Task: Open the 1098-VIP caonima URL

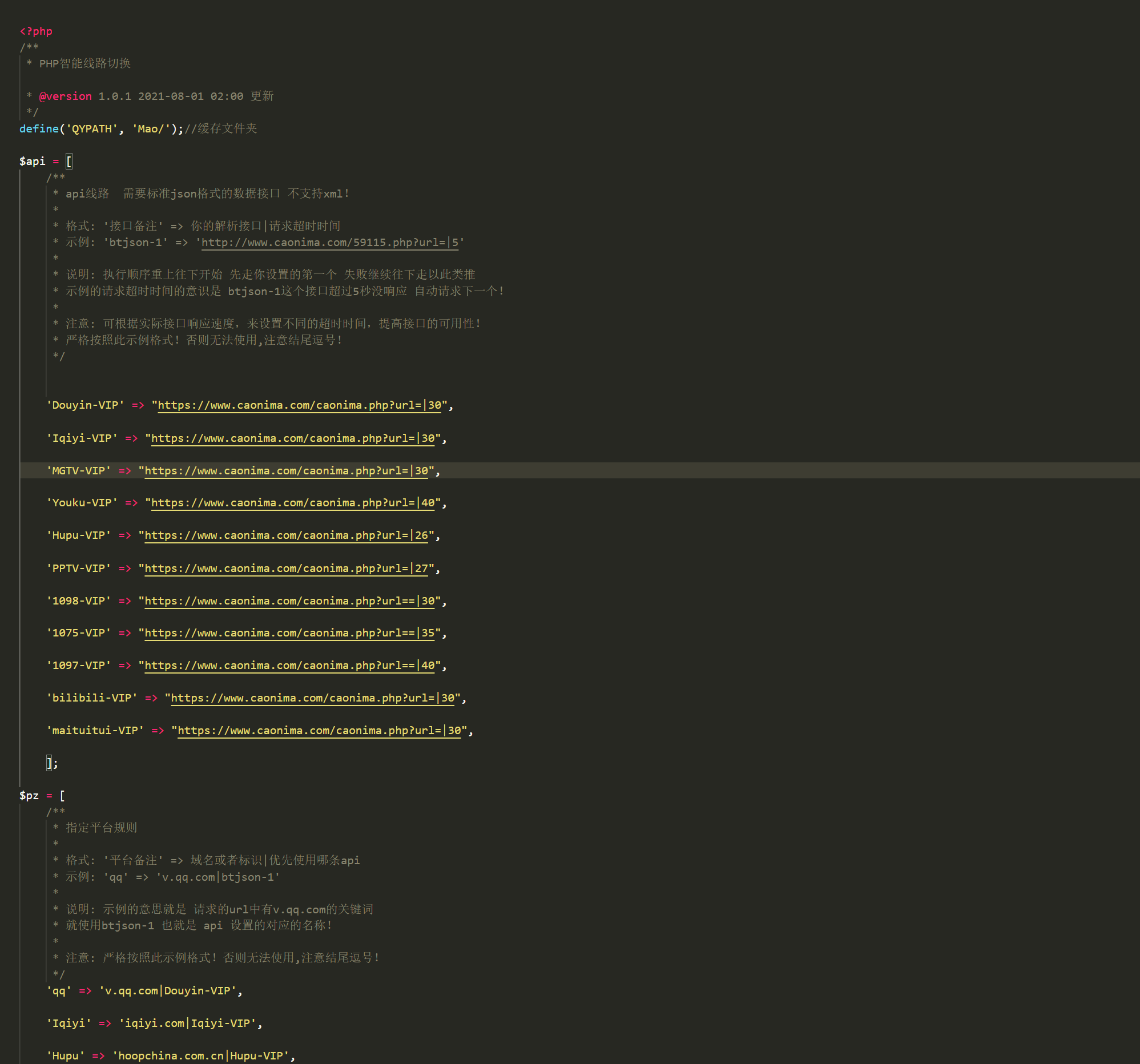Action: point(288,601)
